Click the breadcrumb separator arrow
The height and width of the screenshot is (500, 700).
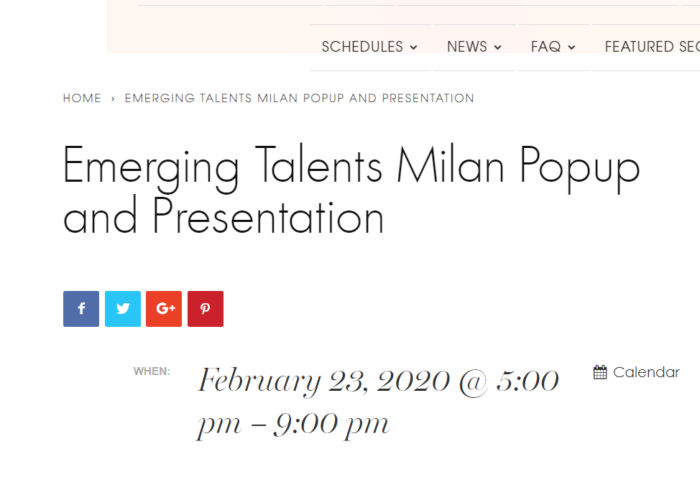coord(113,99)
